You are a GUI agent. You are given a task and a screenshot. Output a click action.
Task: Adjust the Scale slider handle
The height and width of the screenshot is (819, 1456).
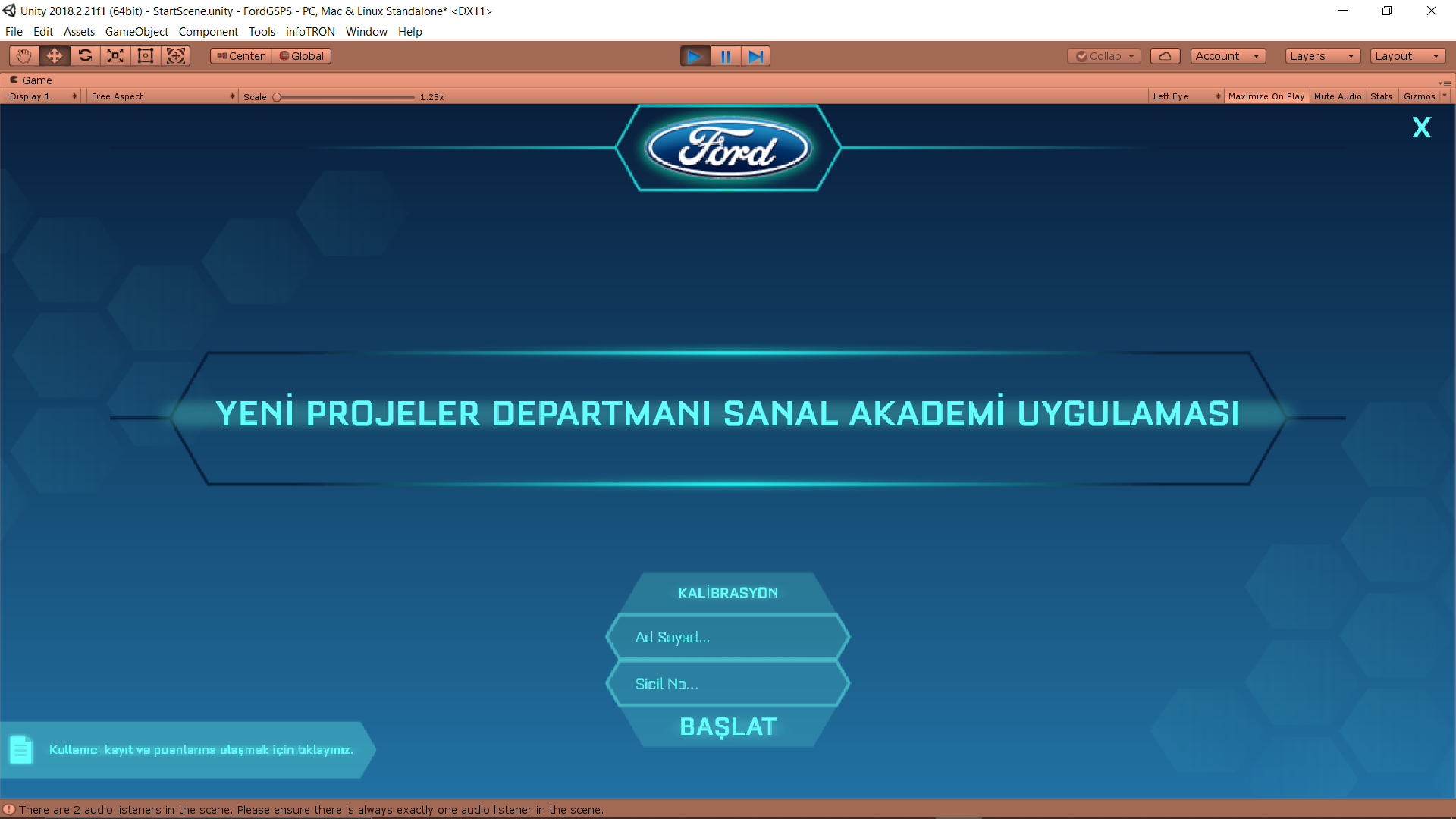click(x=277, y=97)
